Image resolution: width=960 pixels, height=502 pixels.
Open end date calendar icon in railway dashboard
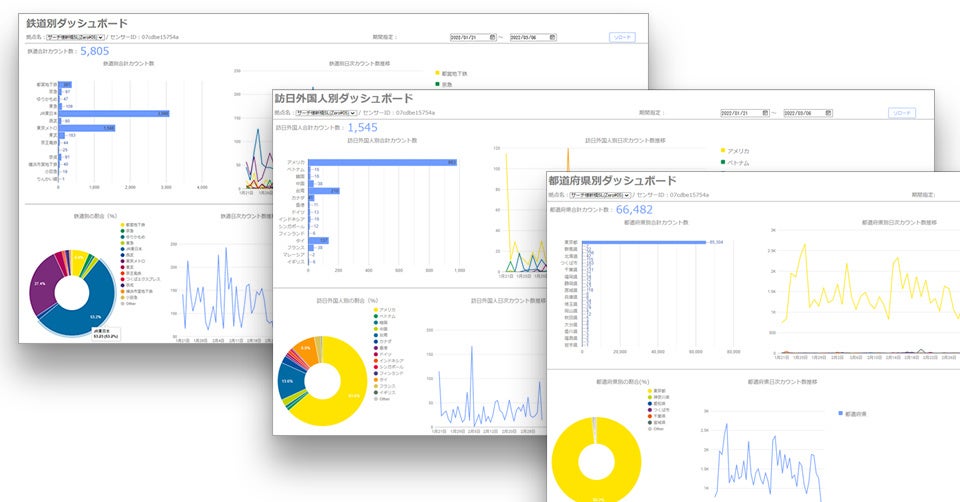click(552, 37)
